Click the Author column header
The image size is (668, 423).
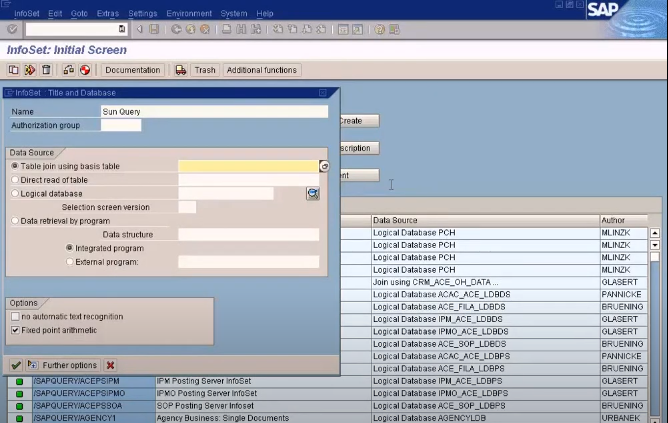pyautogui.click(x=624, y=220)
